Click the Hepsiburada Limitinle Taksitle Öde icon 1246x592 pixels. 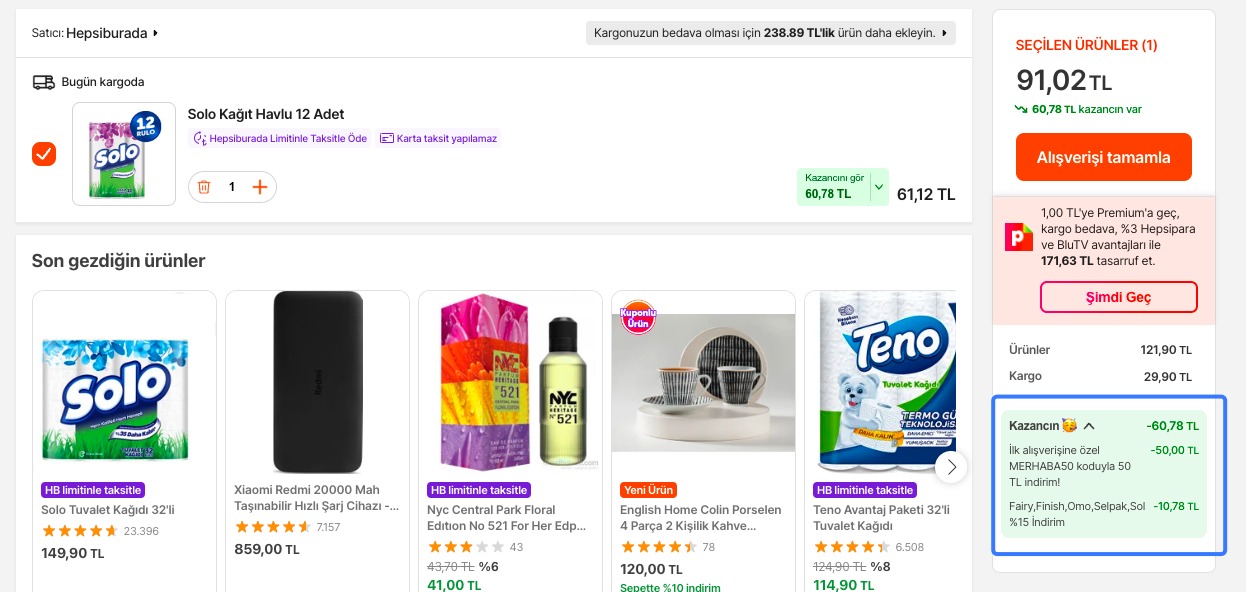(x=199, y=139)
